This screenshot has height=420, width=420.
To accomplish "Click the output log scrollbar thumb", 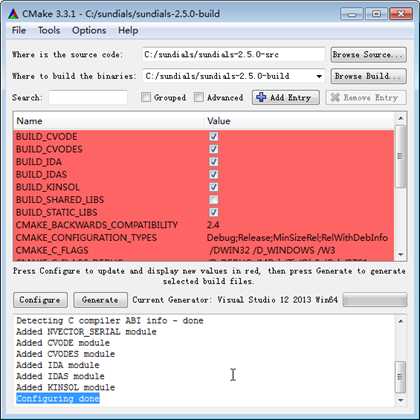I will (x=401, y=377).
